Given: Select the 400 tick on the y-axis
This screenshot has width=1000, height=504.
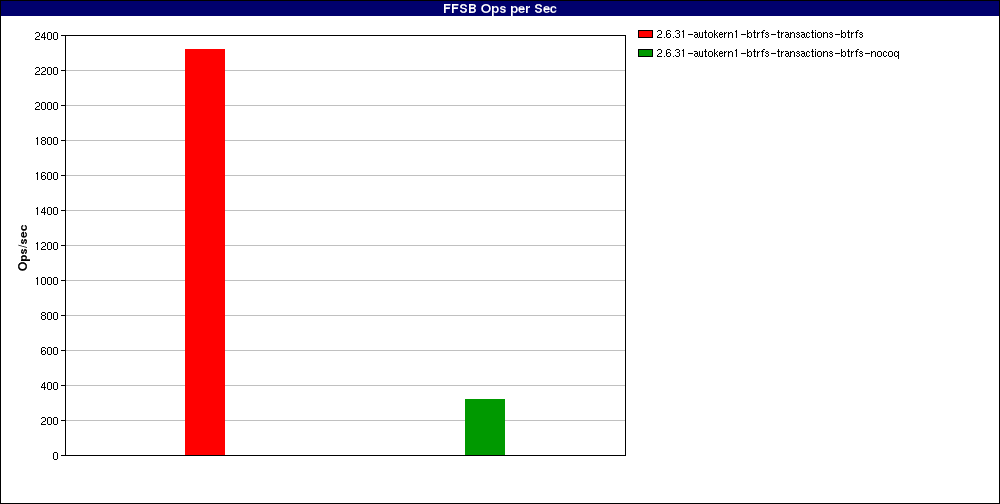Looking at the screenshot, I should pyautogui.click(x=49, y=386).
